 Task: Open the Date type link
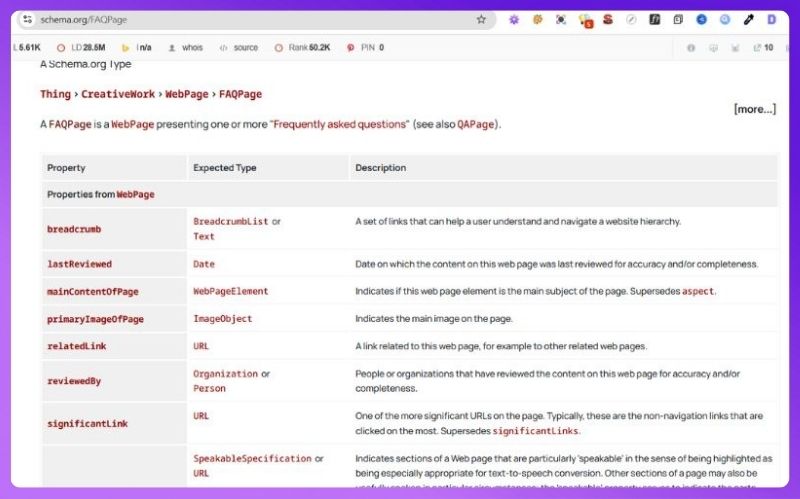point(204,264)
